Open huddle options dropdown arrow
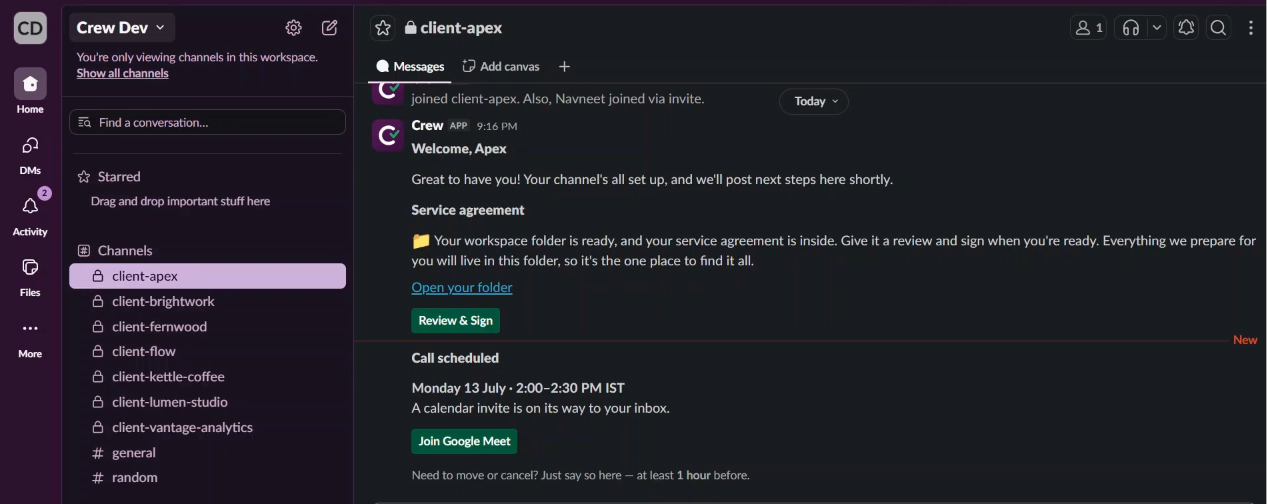1267x504 pixels. (1157, 28)
